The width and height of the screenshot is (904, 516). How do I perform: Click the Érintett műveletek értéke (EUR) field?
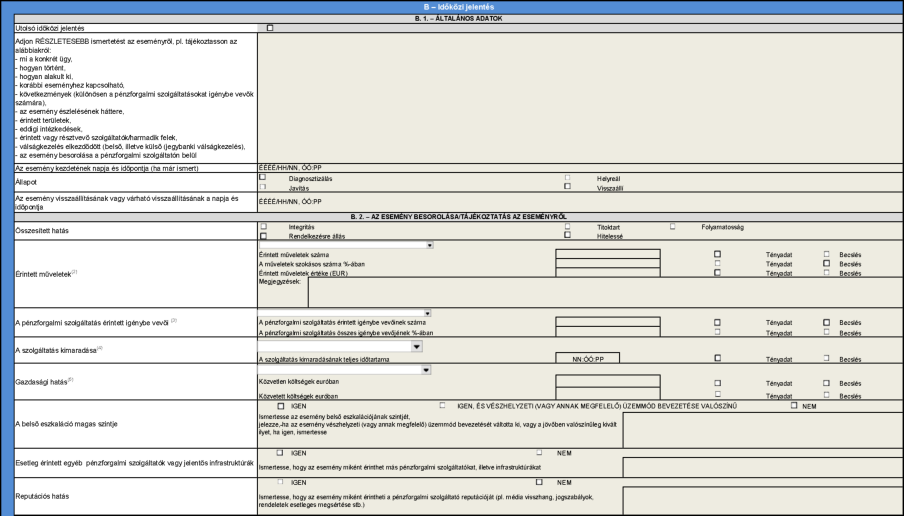[608, 273]
